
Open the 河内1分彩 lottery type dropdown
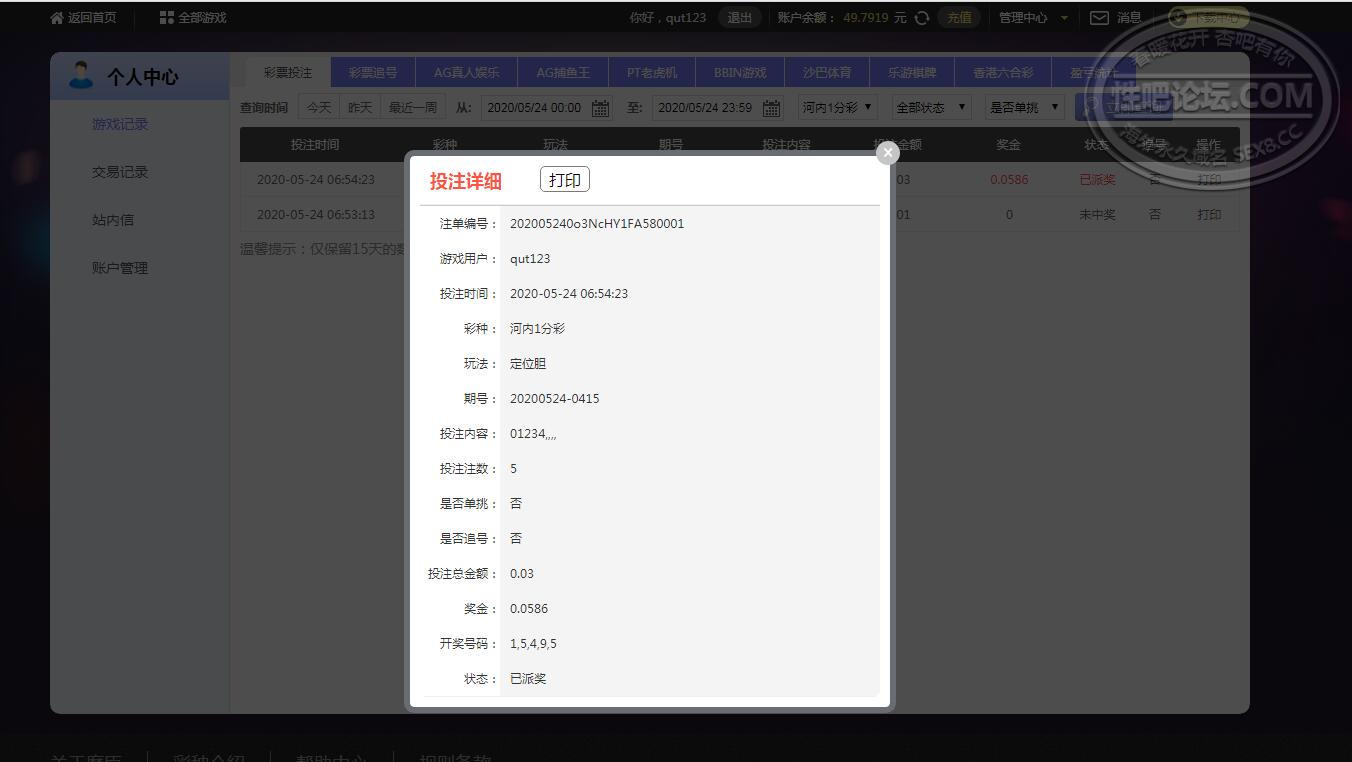click(x=837, y=107)
